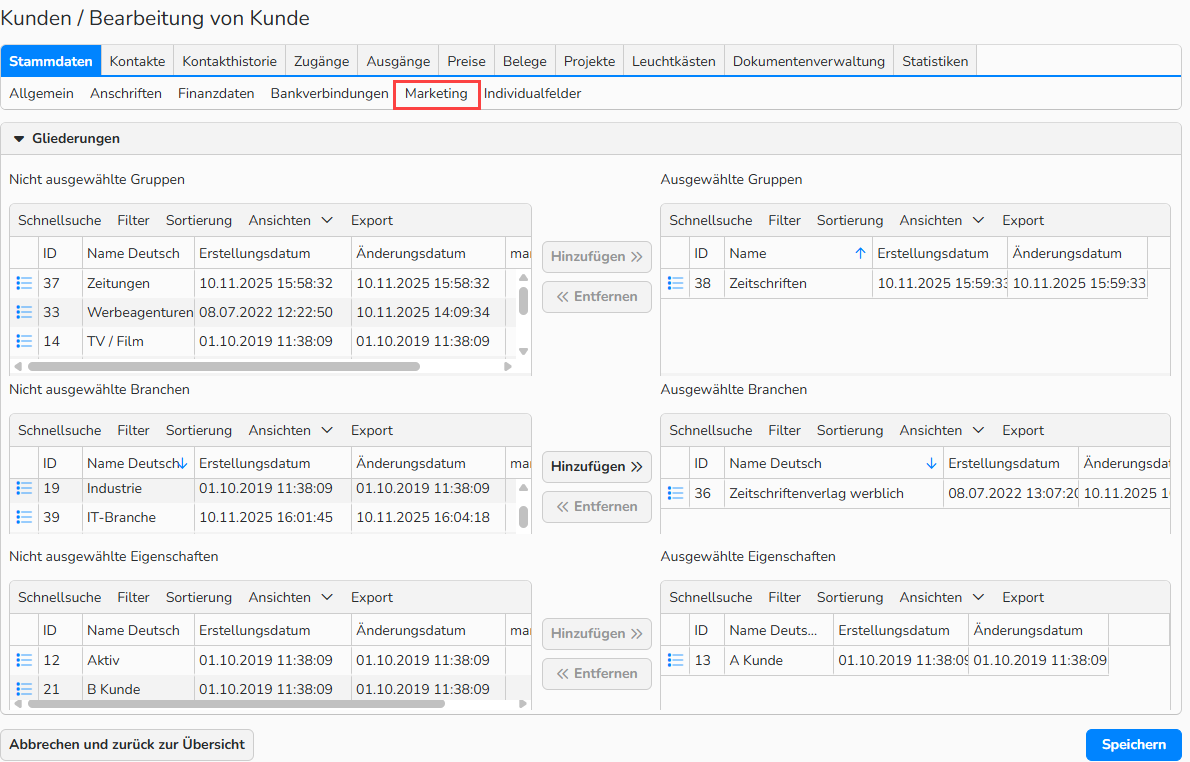Open row menu icon for IT-Branche

[x=24, y=517]
